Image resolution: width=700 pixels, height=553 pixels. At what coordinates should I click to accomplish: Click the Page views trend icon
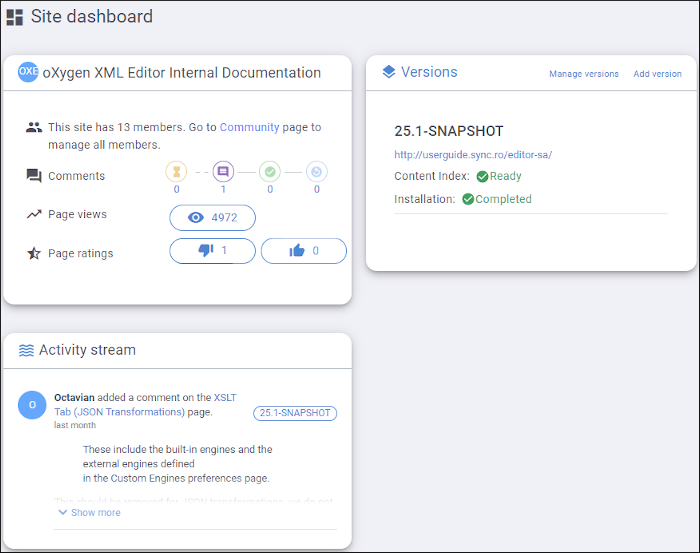[34, 214]
